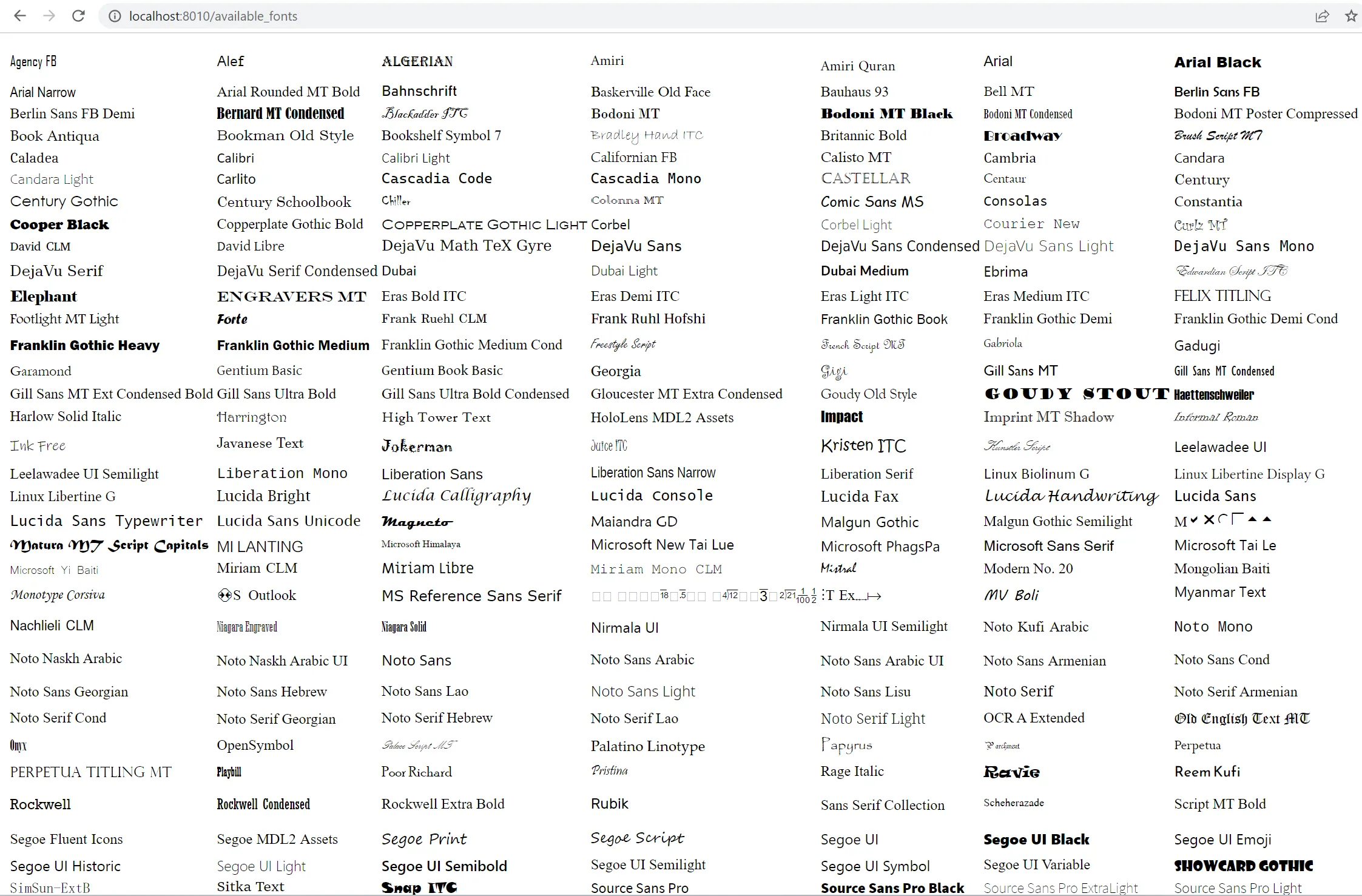Click the Perpetua Titling MT entry

tap(91, 772)
